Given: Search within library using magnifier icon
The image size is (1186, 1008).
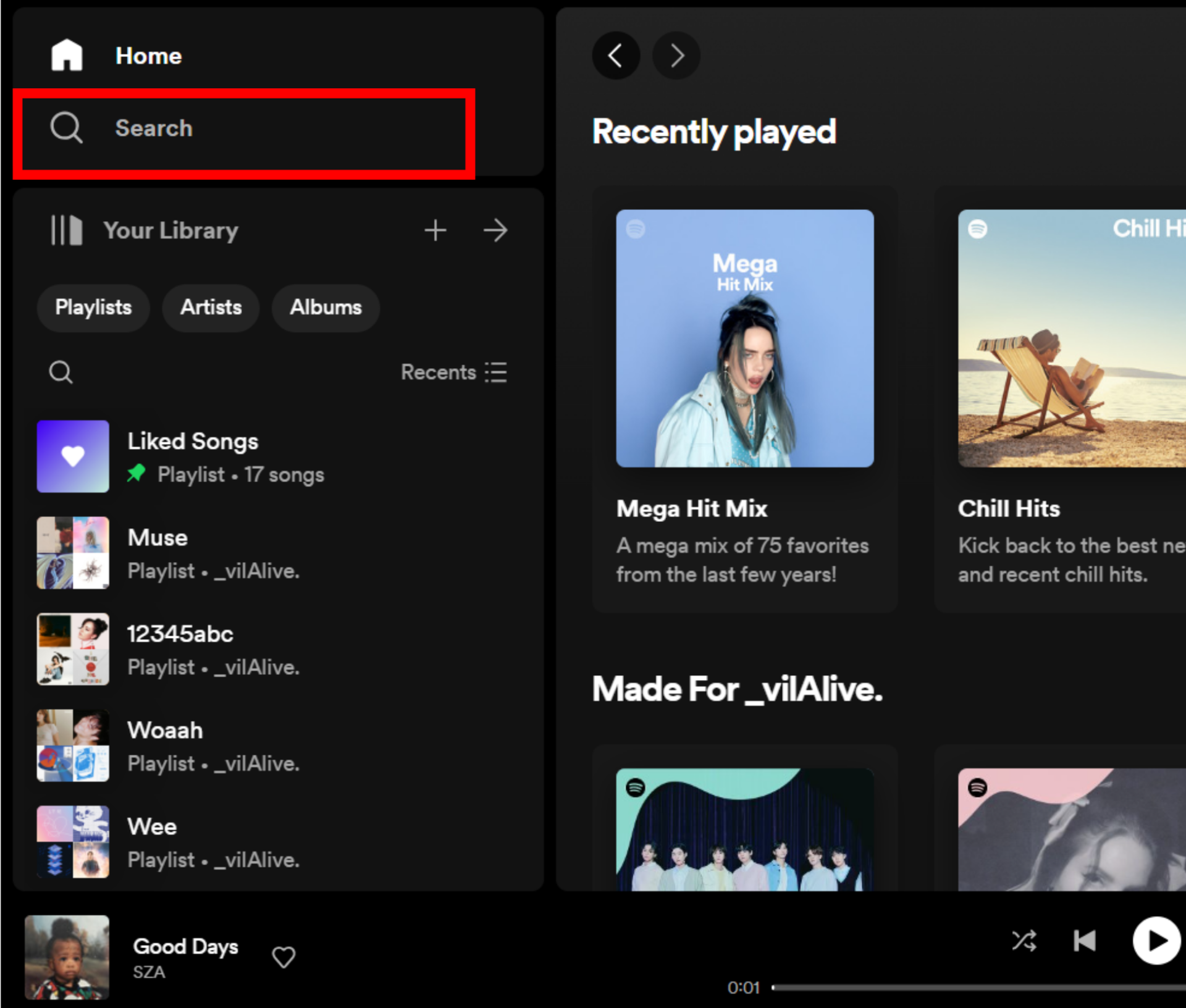Looking at the screenshot, I should pos(61,372).
